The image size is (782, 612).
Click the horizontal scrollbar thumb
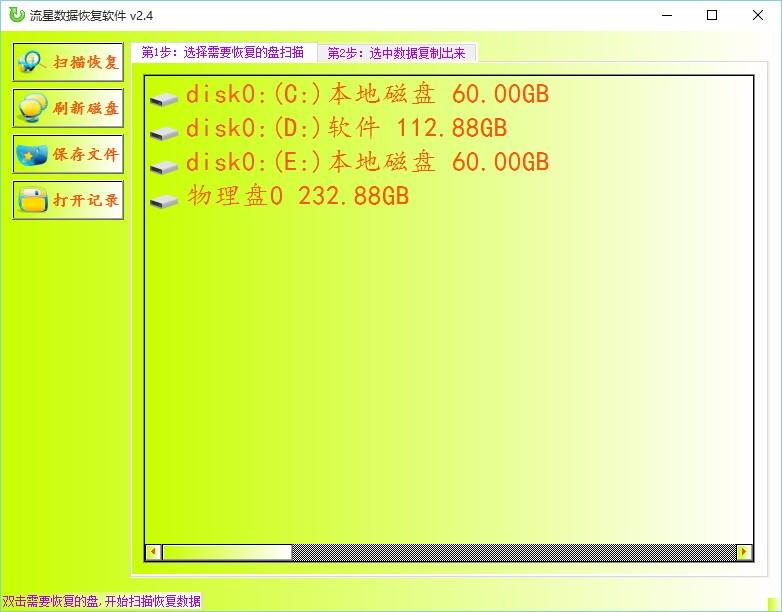pos(227,552)
